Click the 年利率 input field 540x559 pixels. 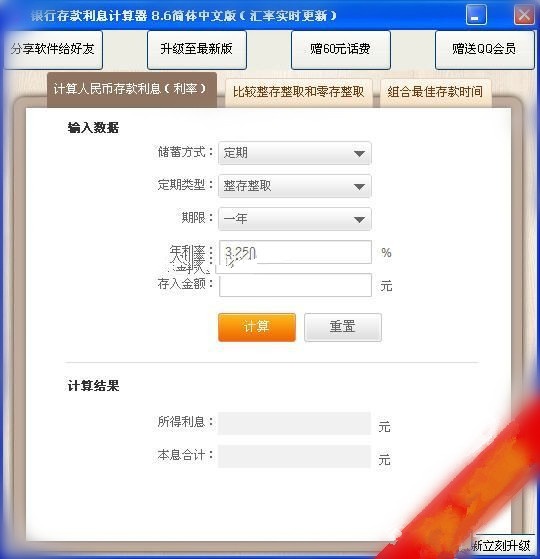[295, 252]
